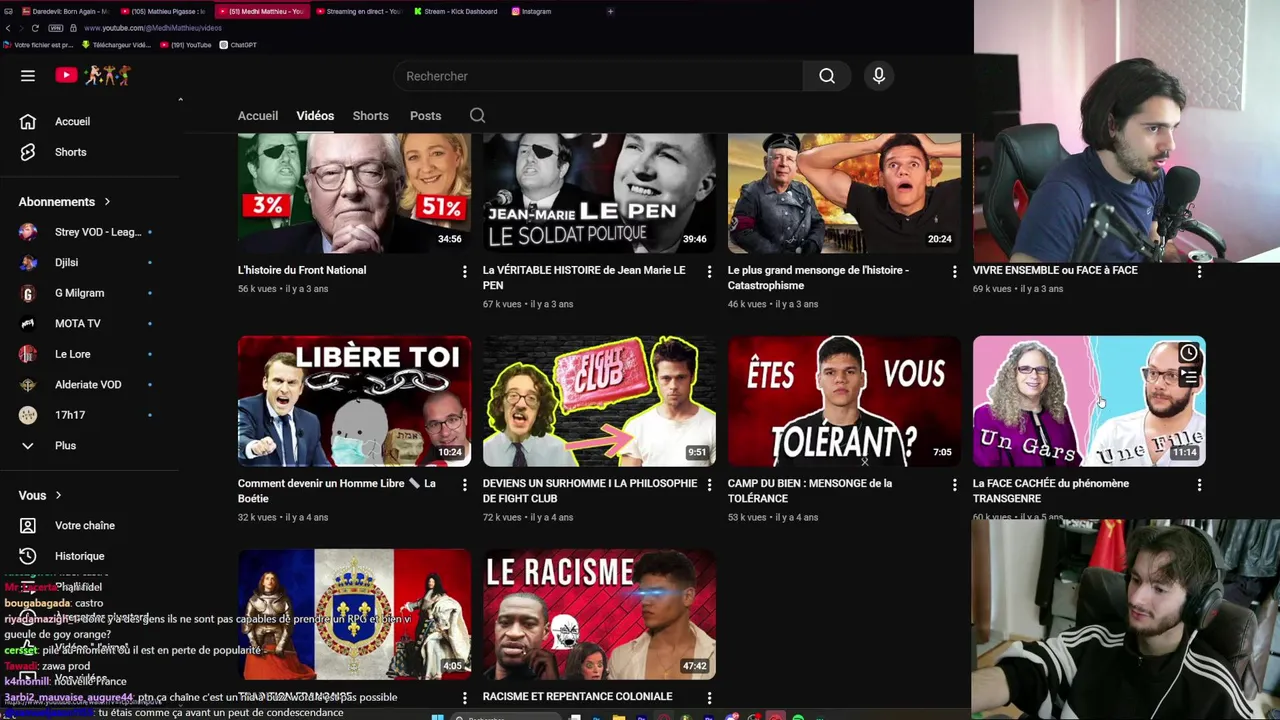Image resolution: width=1280 pixels, height=720 pixels.
Task: Switch to Instagram browser tab
Action: click(x=532, y=11)
